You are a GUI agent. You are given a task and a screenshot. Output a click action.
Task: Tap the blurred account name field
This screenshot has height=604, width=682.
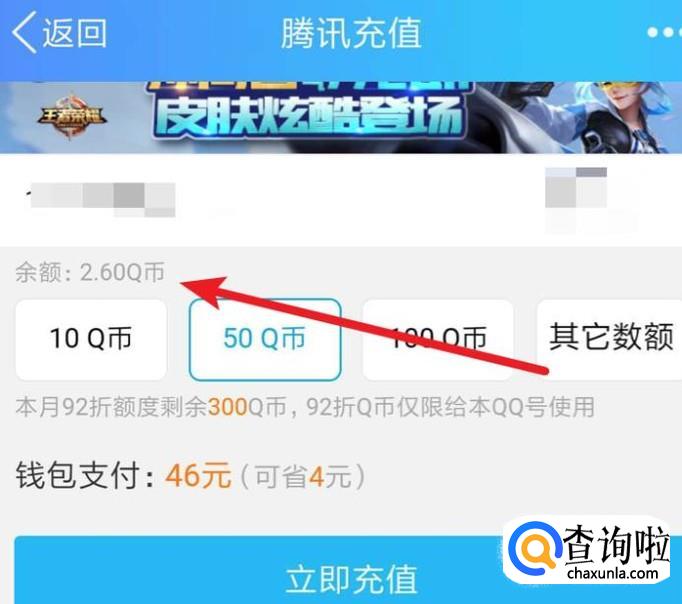point(101,200)
